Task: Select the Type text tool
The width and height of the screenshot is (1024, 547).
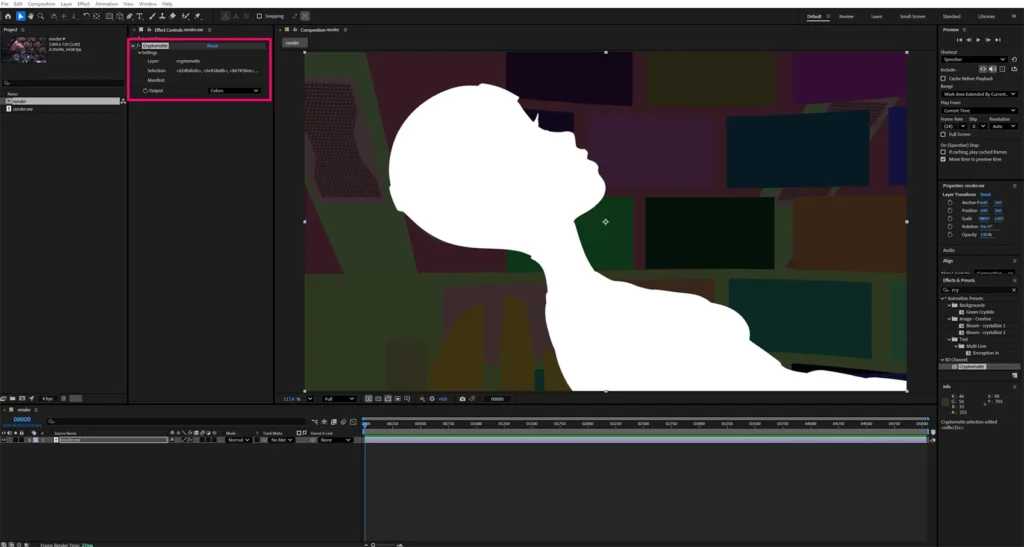Action: tap(140, 16)
